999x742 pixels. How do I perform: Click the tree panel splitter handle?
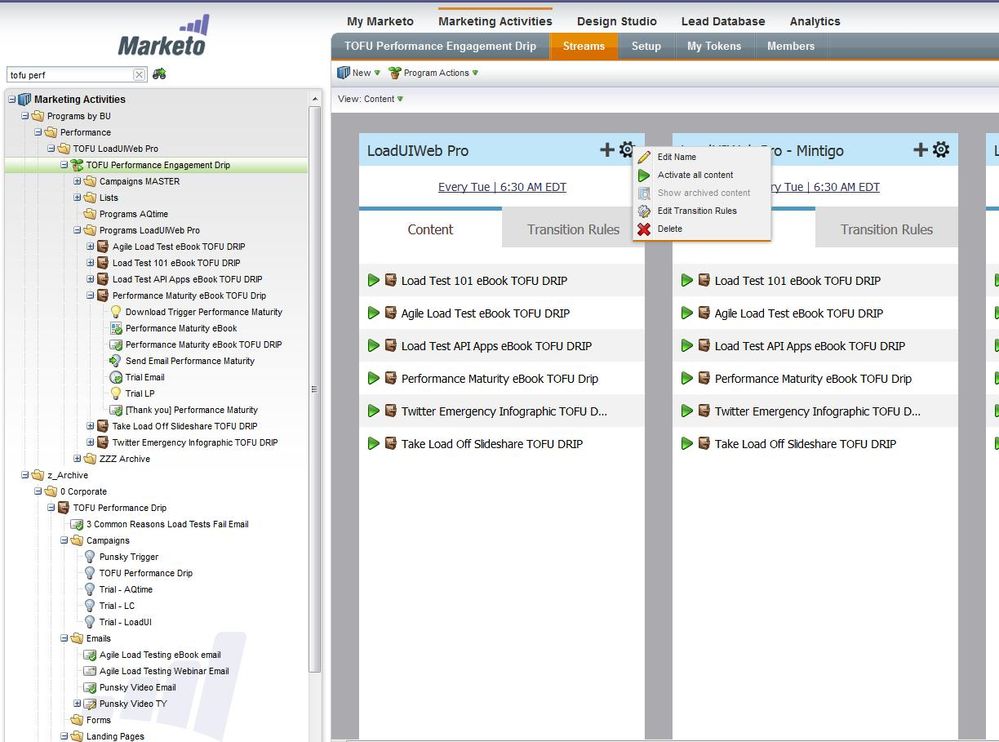[314, 389]
